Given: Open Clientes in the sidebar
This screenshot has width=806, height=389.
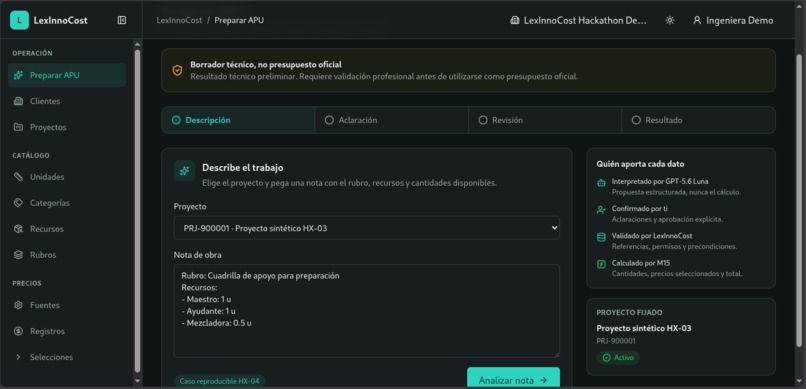Looking at the screenshot, I should coord(67,101).
